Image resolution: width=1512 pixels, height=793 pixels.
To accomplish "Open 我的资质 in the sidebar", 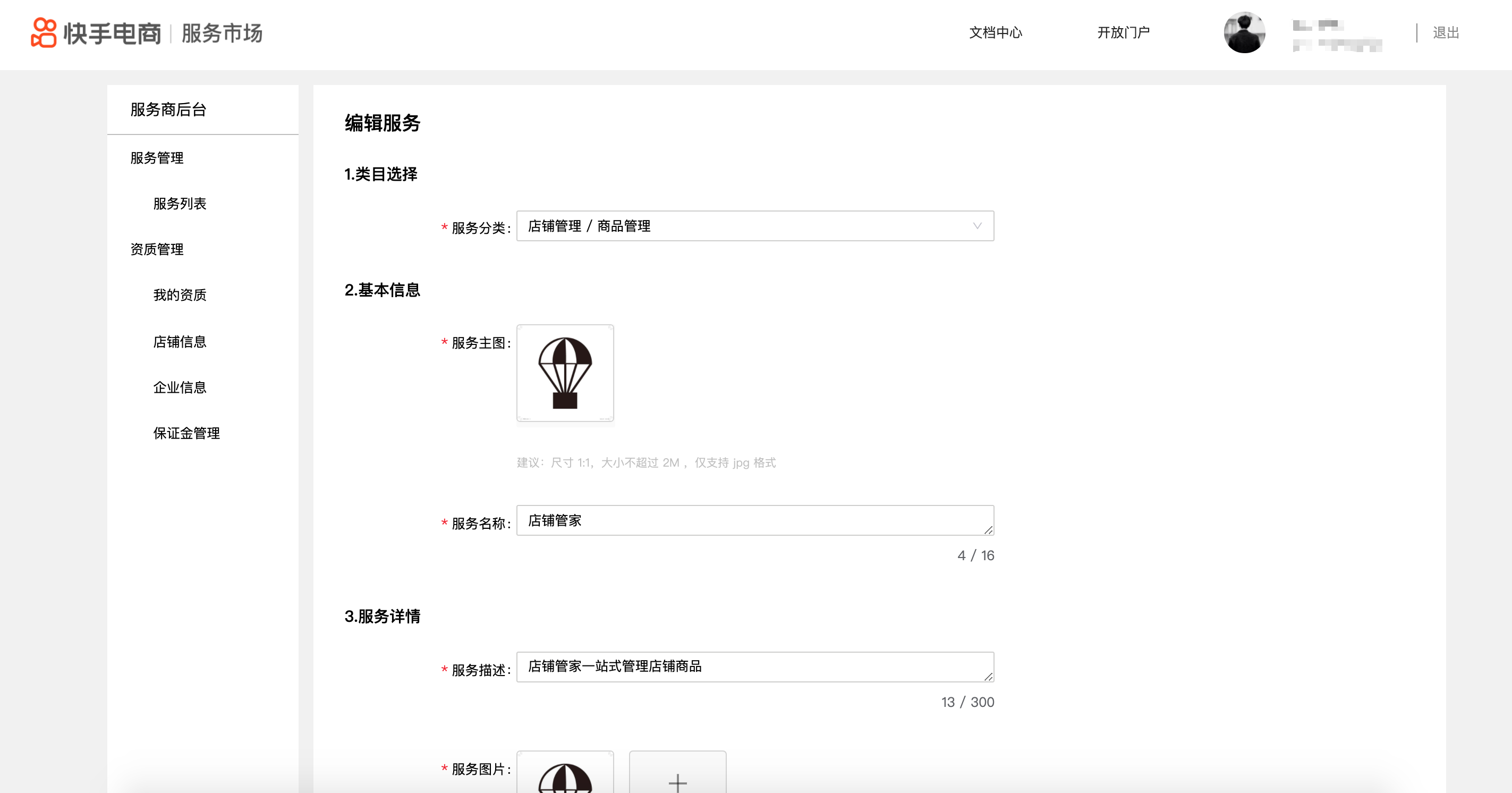I will [x=180, y=295].
